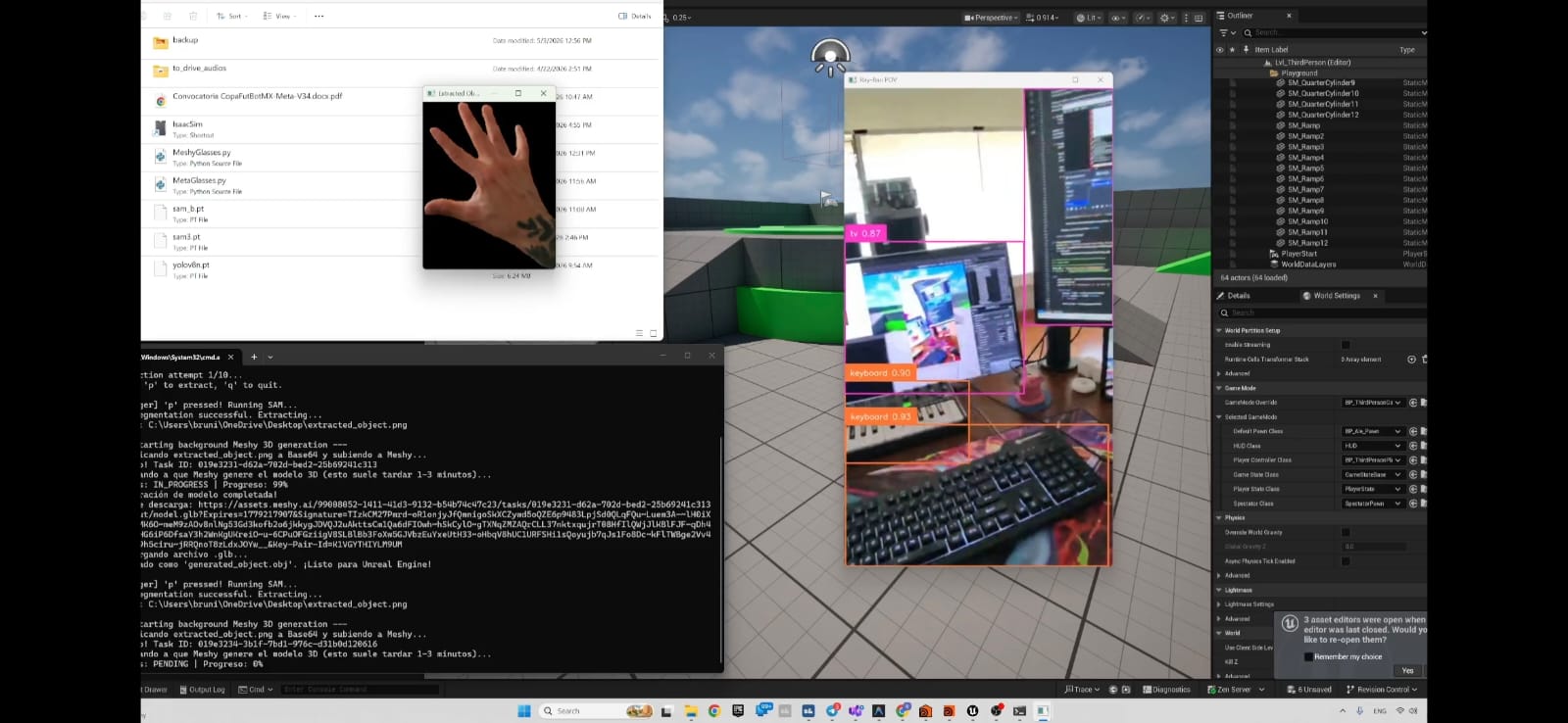The width and height of the screenshot is (1568, 723).
Task: Expand the Lightmass Settings row
Action: point(1219,604)
